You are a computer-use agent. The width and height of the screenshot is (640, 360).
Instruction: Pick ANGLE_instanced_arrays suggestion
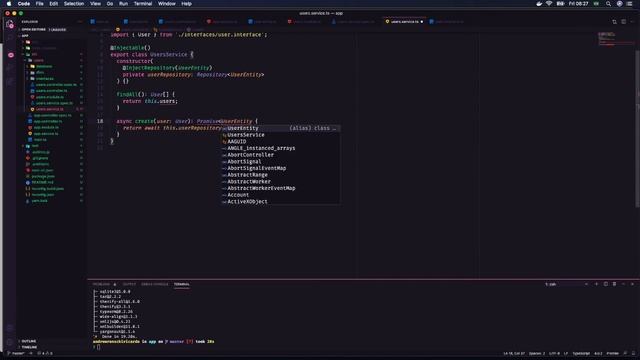[281, 148]
